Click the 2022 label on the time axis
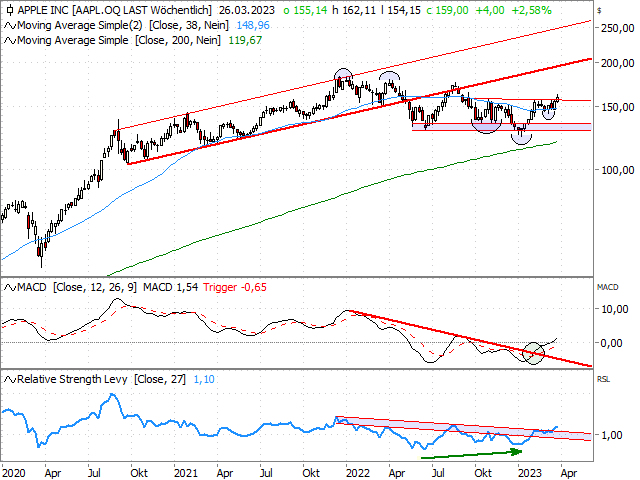This screenshot has height=480, width=640. coord(358,473)
